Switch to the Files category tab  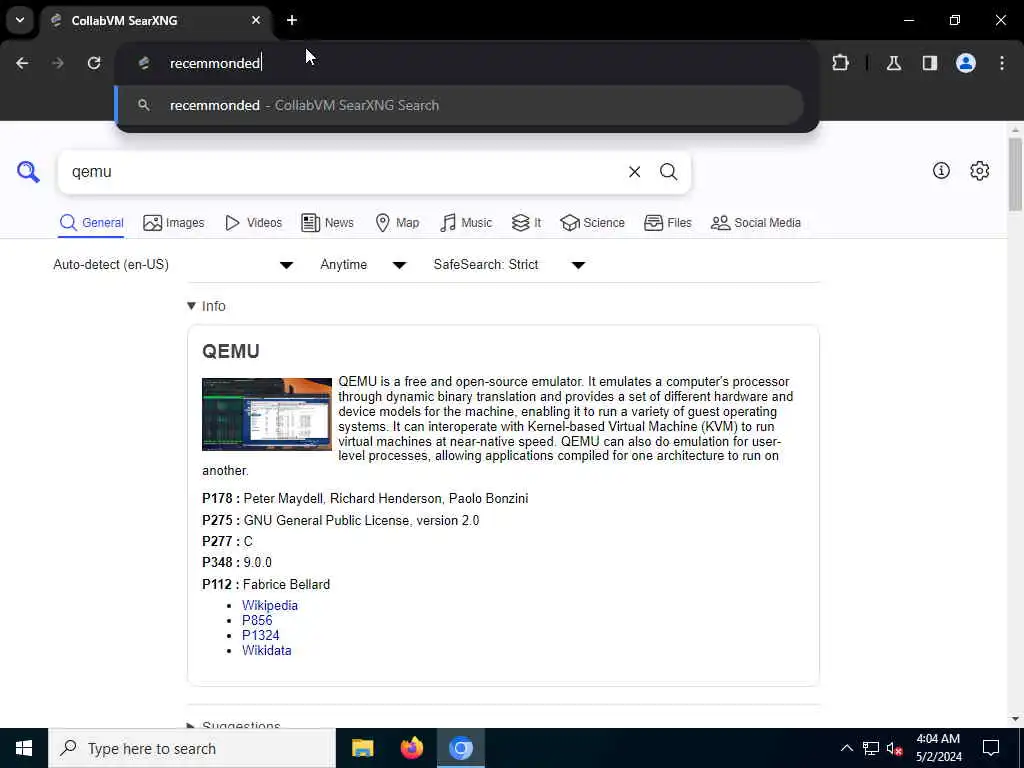(667, 223)
